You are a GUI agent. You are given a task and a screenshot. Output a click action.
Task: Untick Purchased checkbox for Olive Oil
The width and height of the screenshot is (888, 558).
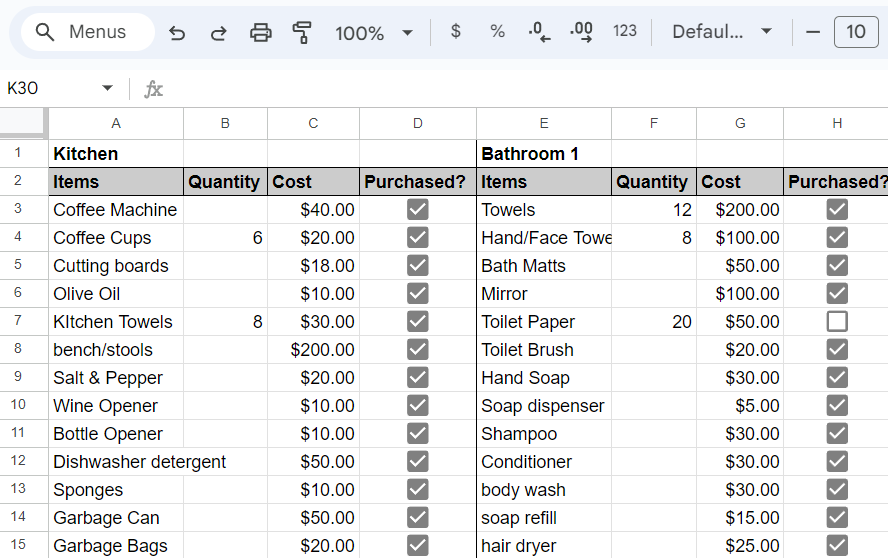pos(417,293)
